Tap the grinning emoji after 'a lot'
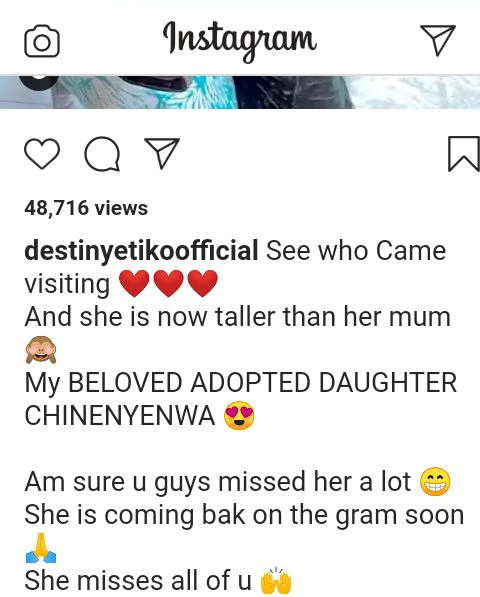The height and width of the screenshot is (597, 480). pyautogui.click(x=435, y=482)
